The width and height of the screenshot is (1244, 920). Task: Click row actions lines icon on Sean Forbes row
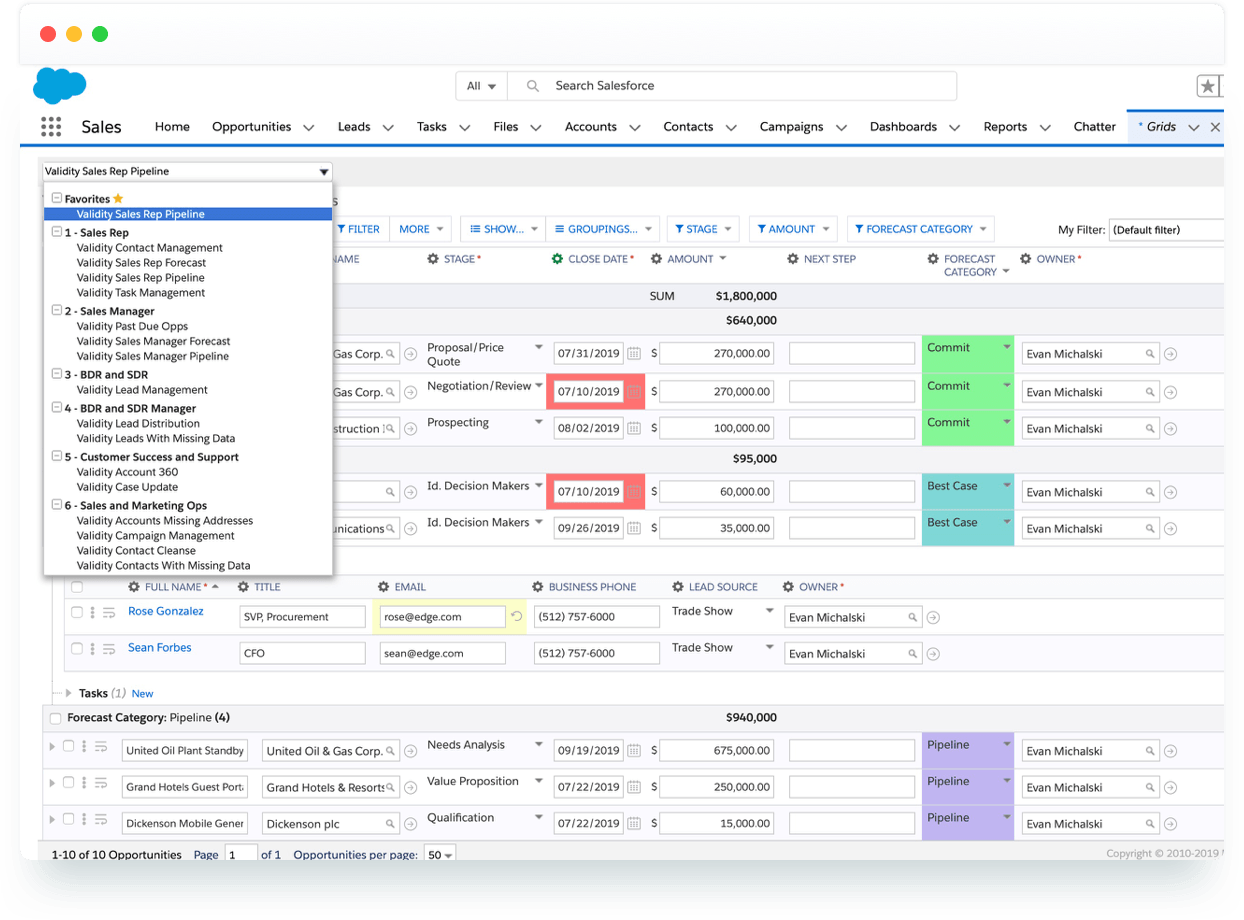(110, 649)
